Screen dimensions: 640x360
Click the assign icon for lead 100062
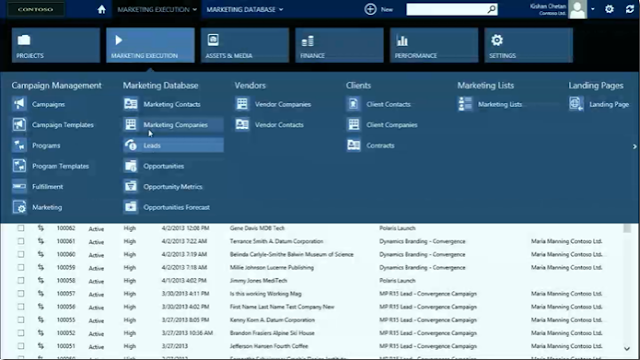[41, 228]
